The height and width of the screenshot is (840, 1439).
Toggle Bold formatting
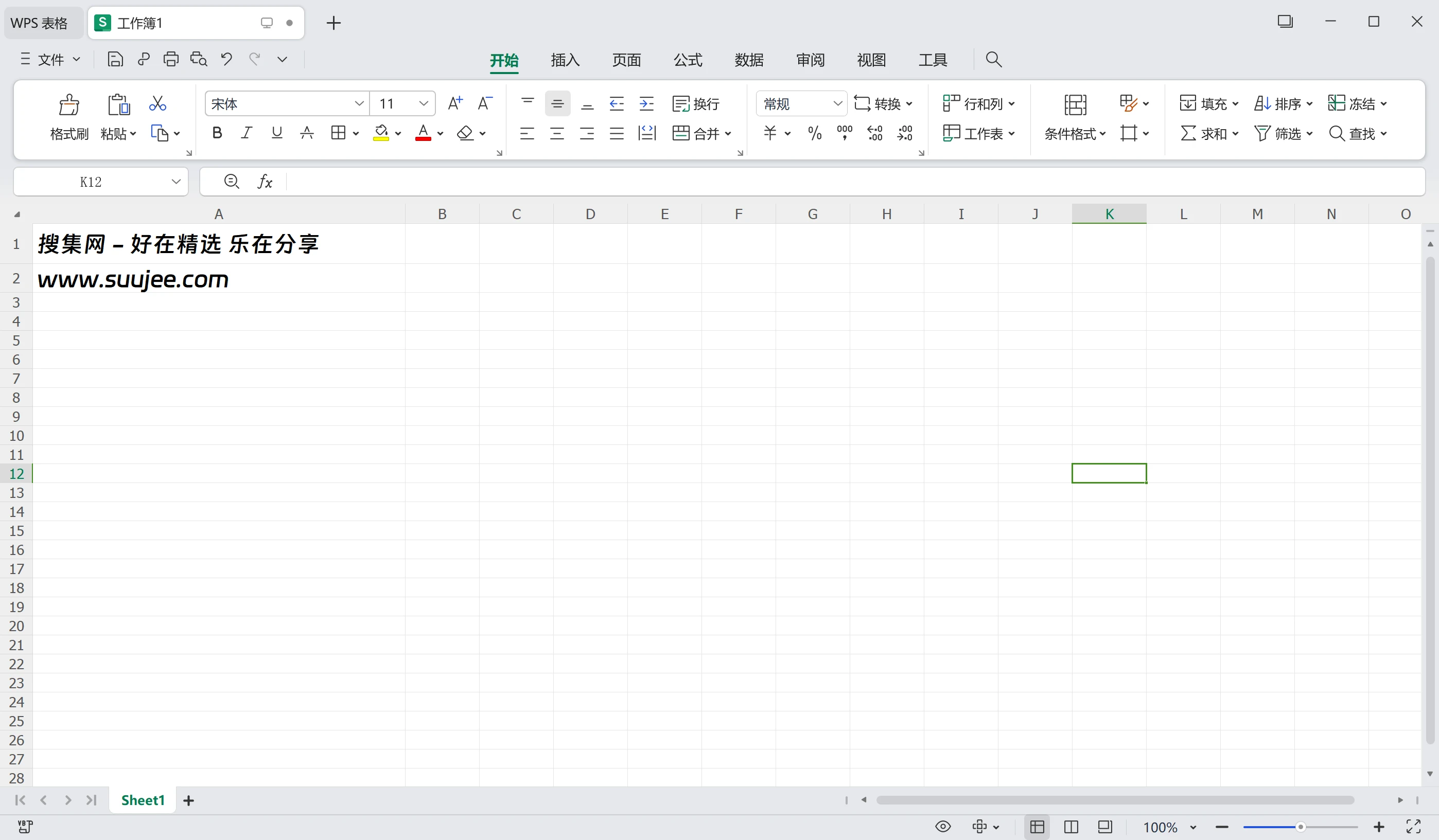(217, 134)
